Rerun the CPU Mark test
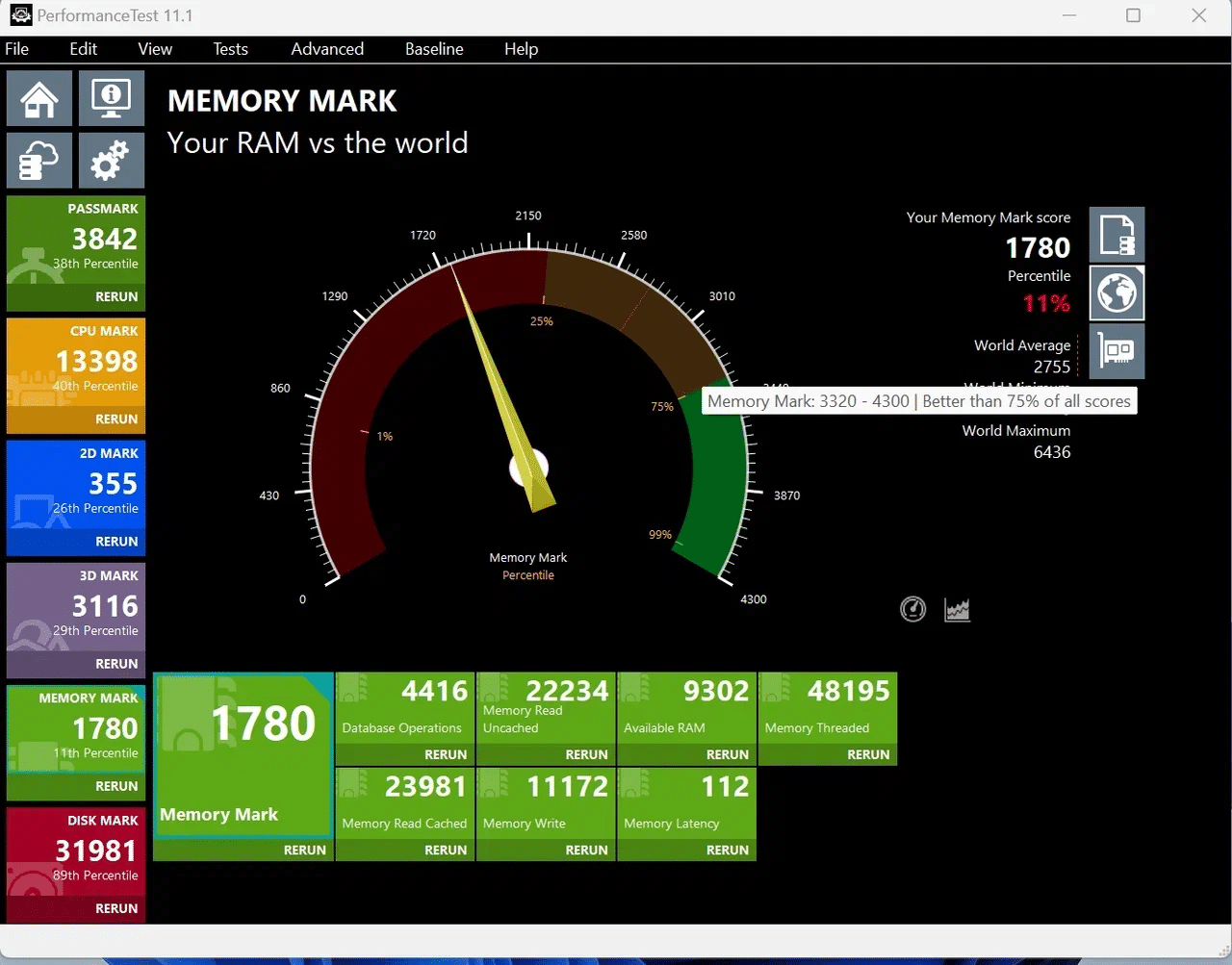The image size is (1232, 965). [116, 419]
